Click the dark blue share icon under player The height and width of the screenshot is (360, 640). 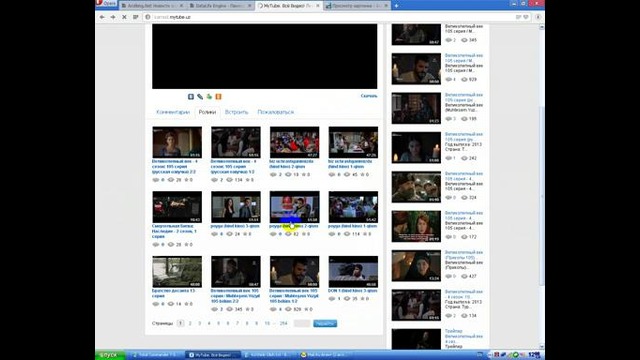tap(191, 97)
